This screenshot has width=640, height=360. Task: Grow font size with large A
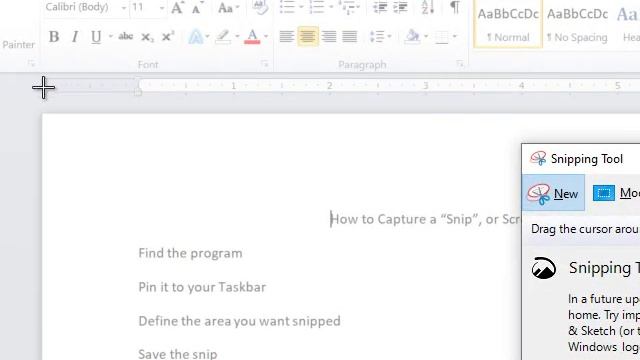pos(177,7)
